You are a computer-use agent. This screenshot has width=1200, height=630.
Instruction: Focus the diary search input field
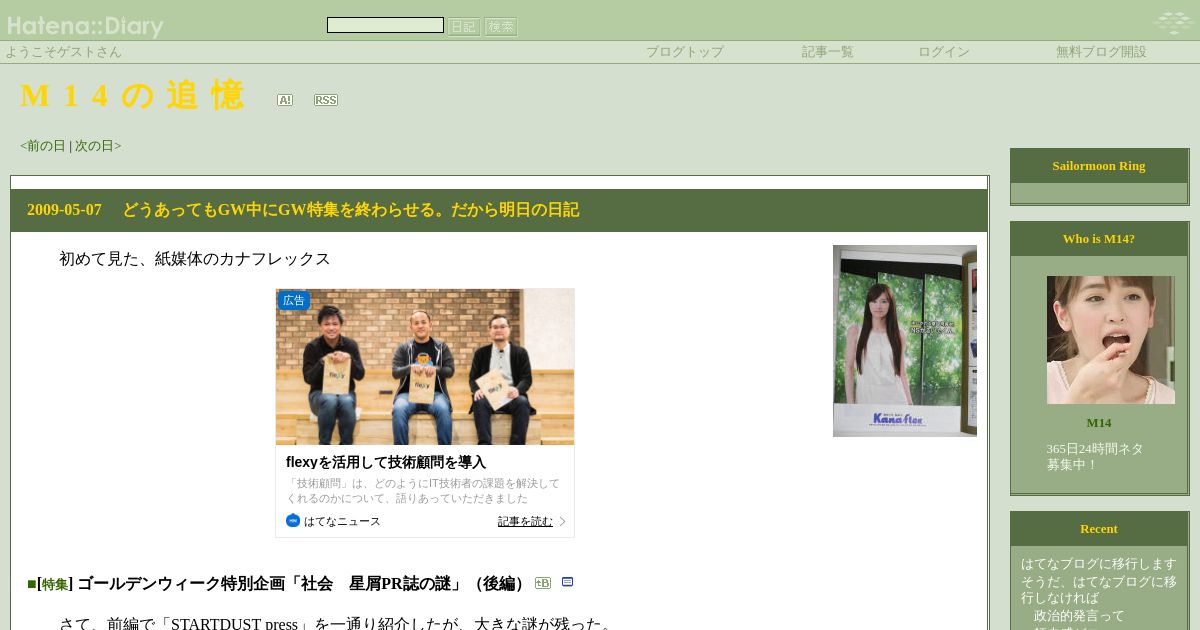click(x=385, y=25)
